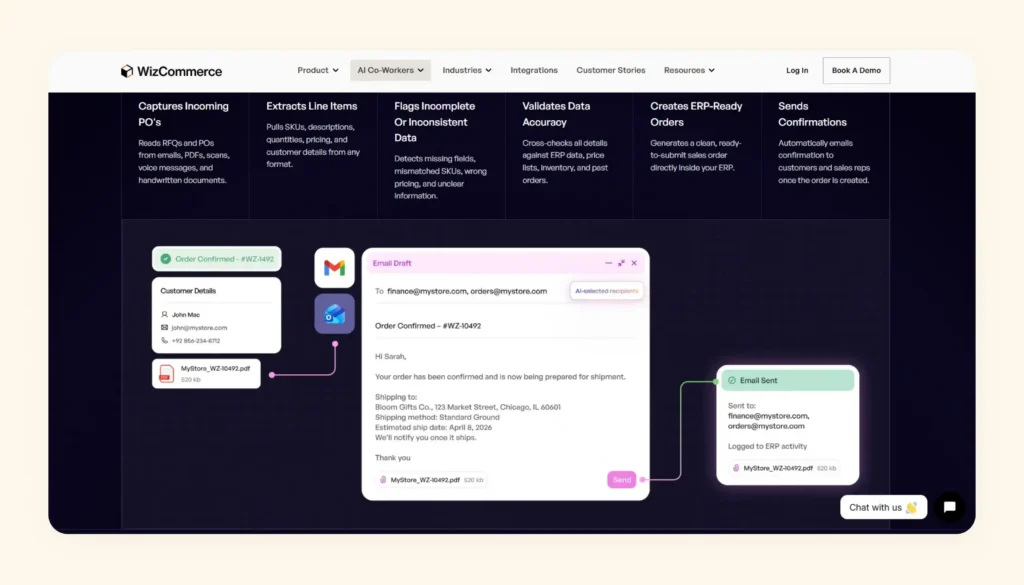Click the paperclip icon in email draft

tap(383, 480)
